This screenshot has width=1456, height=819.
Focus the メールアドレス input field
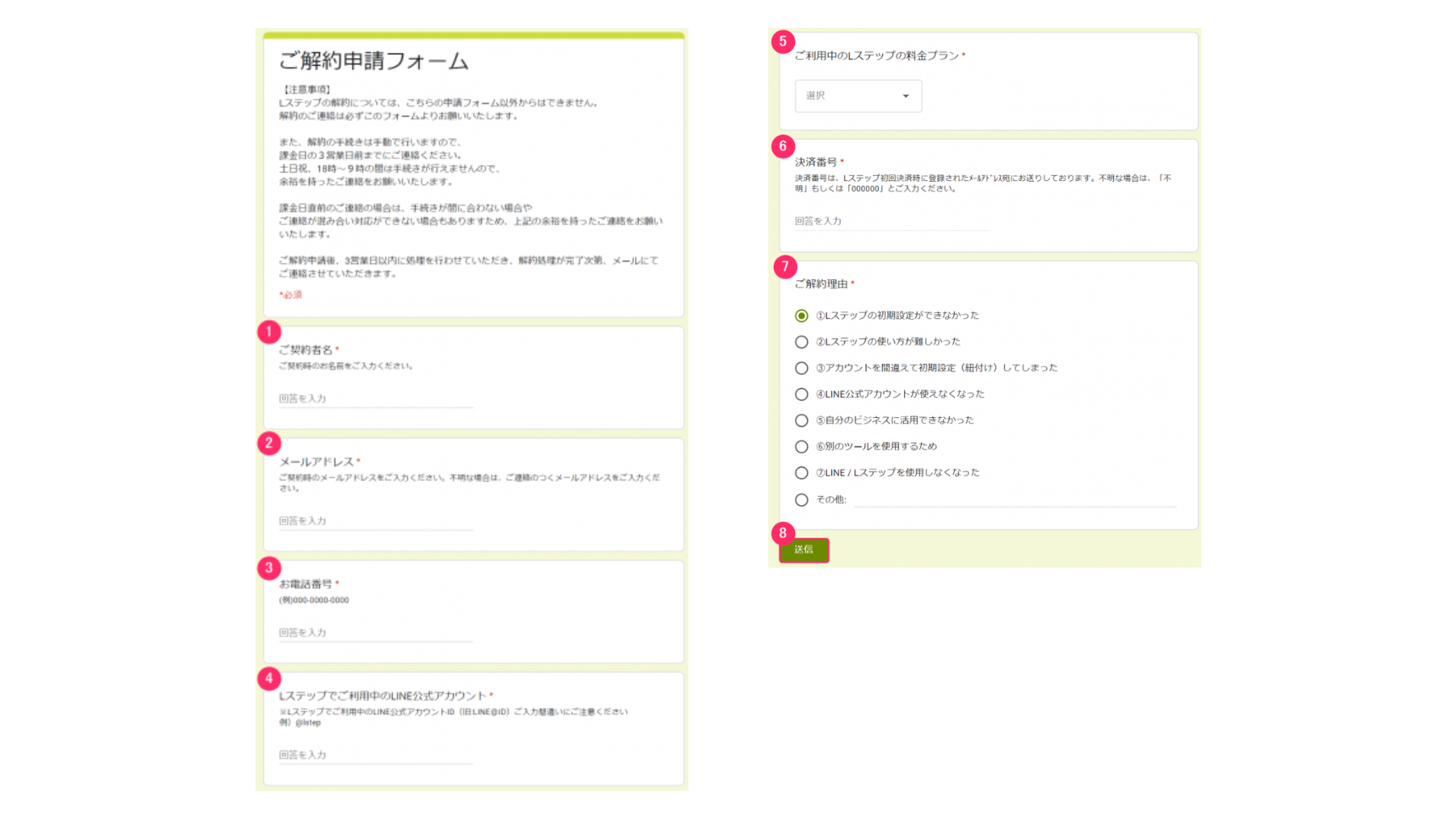click(376, 521)
